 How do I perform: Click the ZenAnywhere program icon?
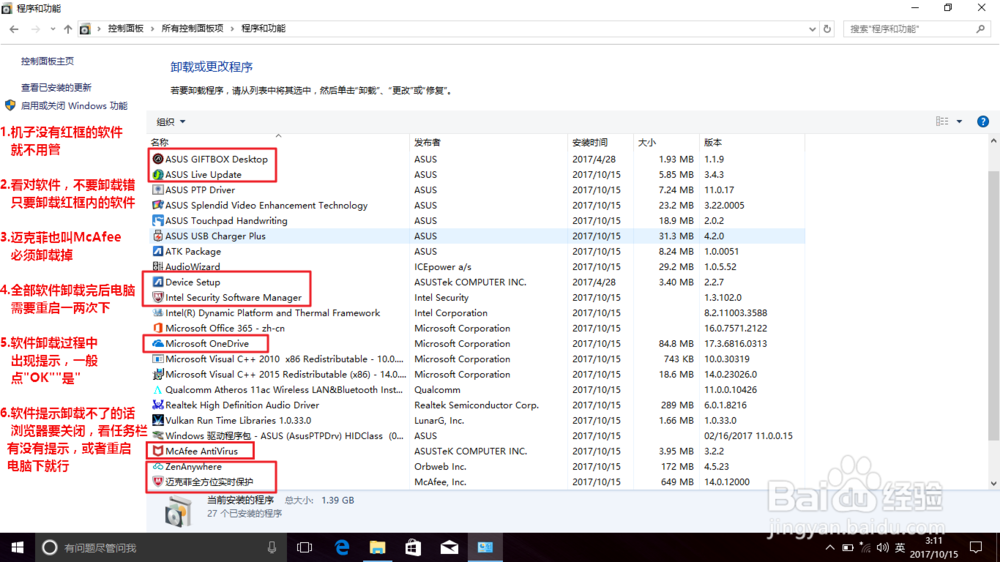point(158,466)
